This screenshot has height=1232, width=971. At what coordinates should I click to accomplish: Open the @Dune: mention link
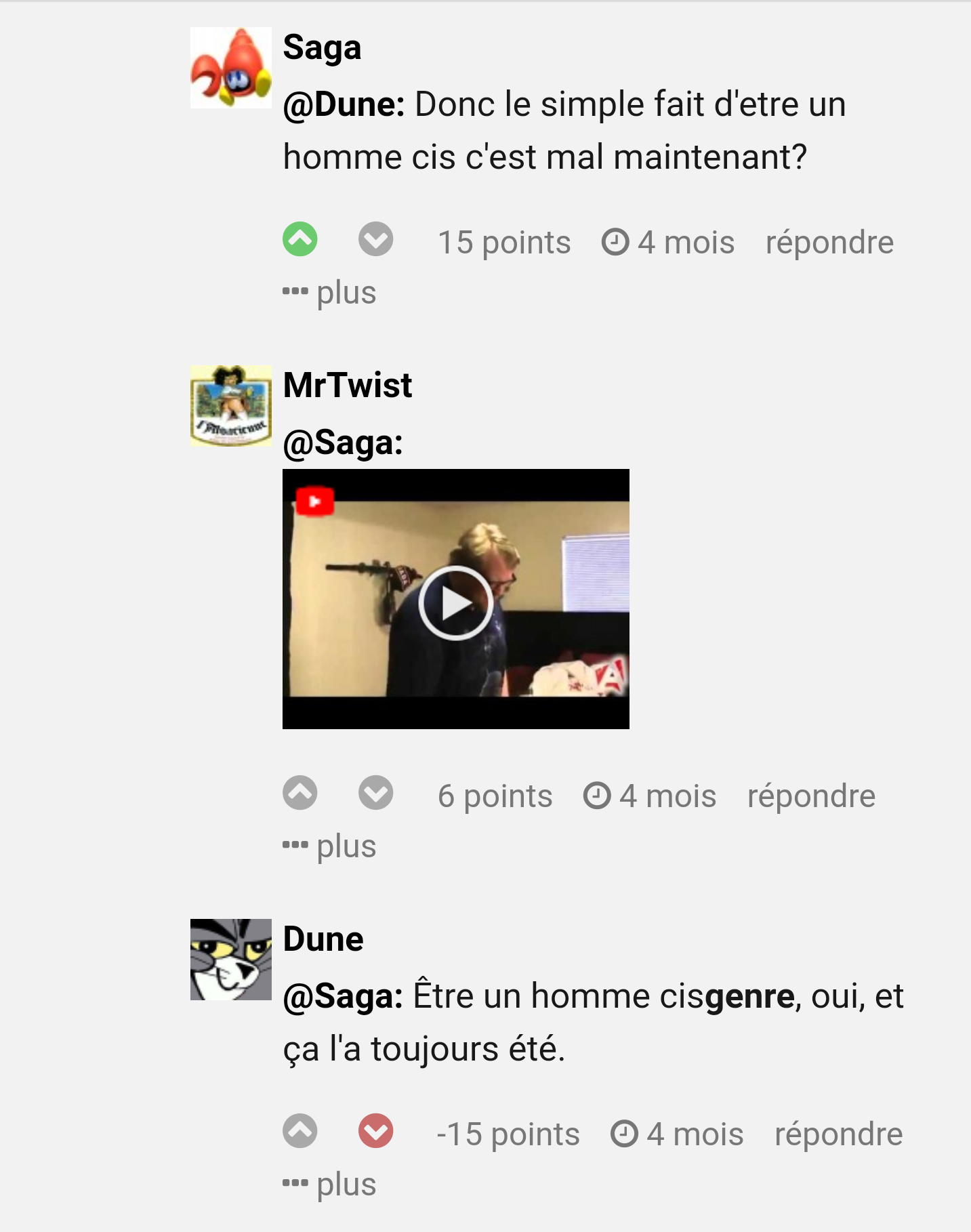tap(344, 105)
